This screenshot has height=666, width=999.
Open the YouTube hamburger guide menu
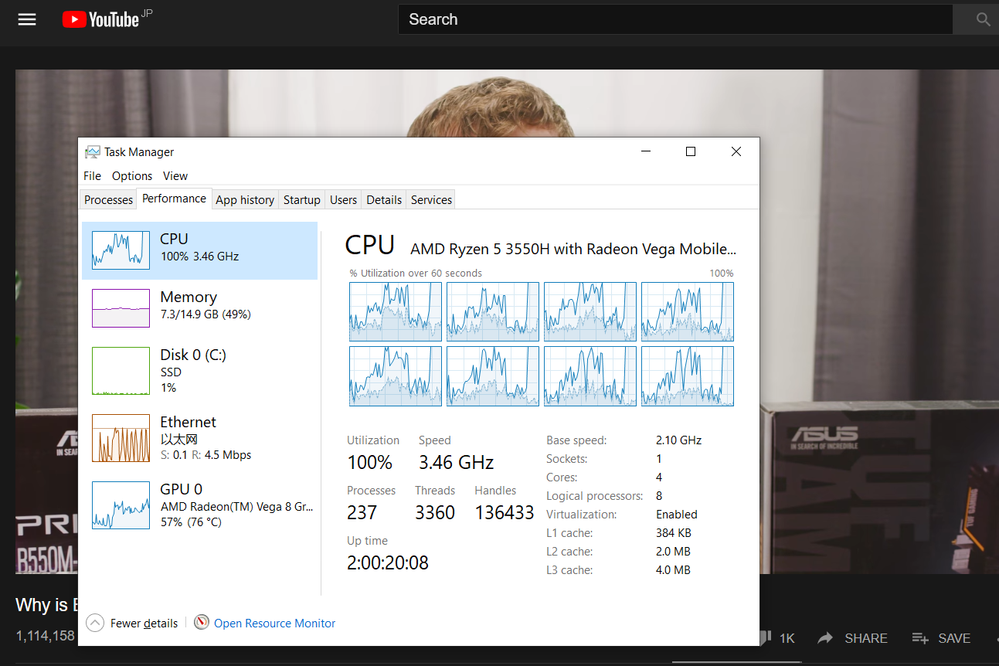pyautogui.click(x=27, y=19)
